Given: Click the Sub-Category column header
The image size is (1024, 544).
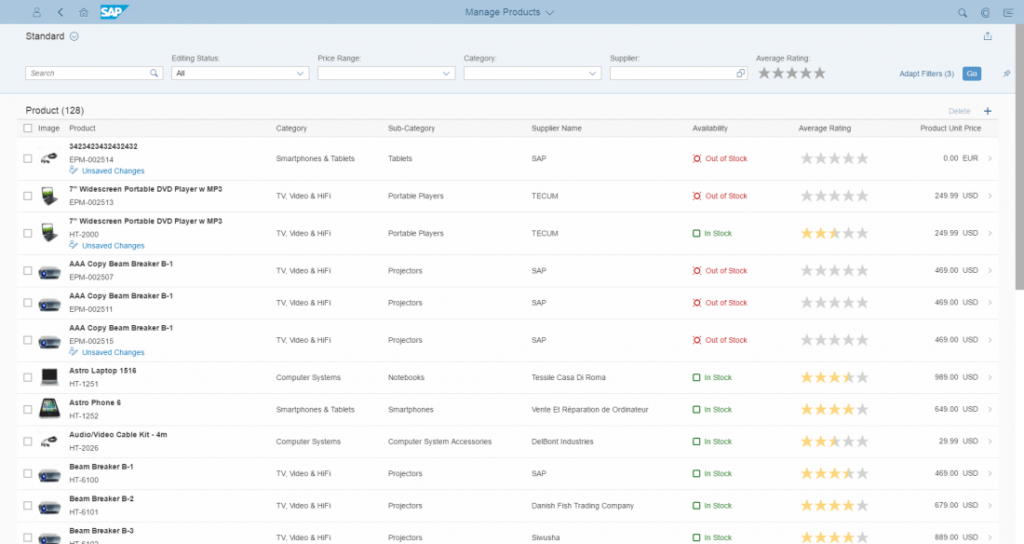Looking at the screenshot, I should [x=411, y=128].
